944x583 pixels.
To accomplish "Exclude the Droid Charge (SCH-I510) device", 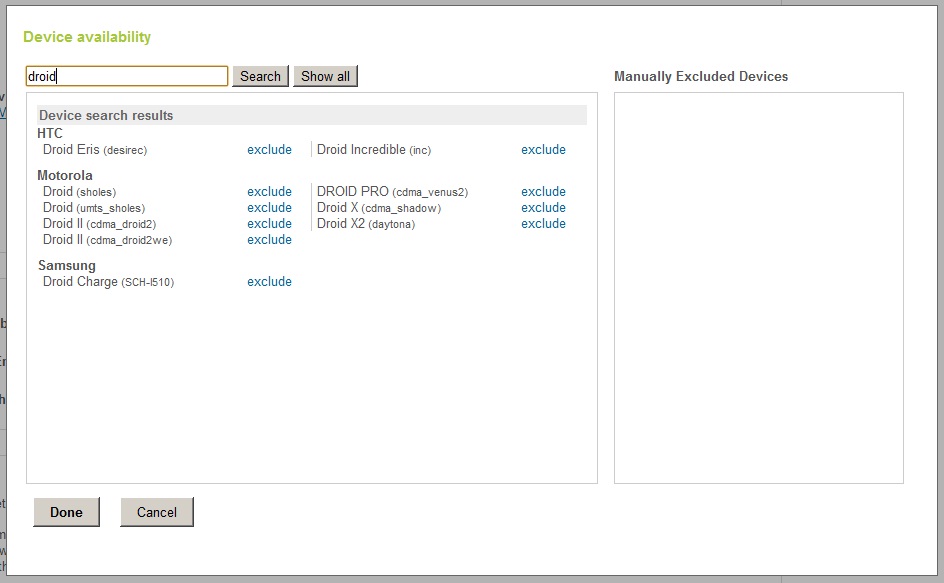I will tap(269, 282).
